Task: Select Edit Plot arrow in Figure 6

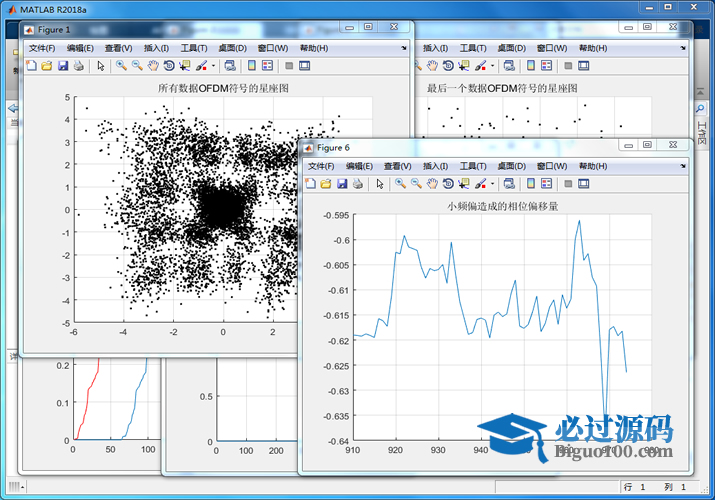Action: click(x=380, y=184)
